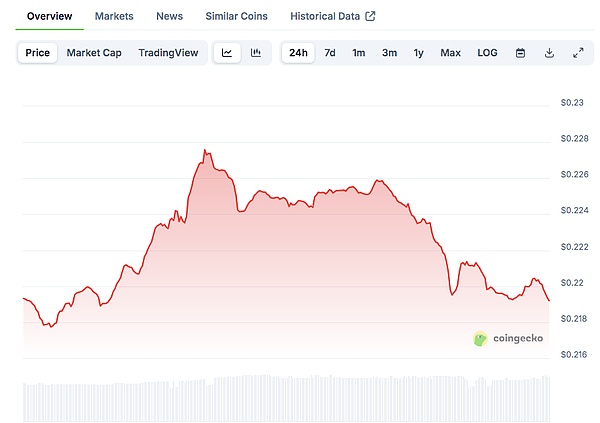600x423 pixels.
Task: Open the Overview tab
Action: coord(49,16)
